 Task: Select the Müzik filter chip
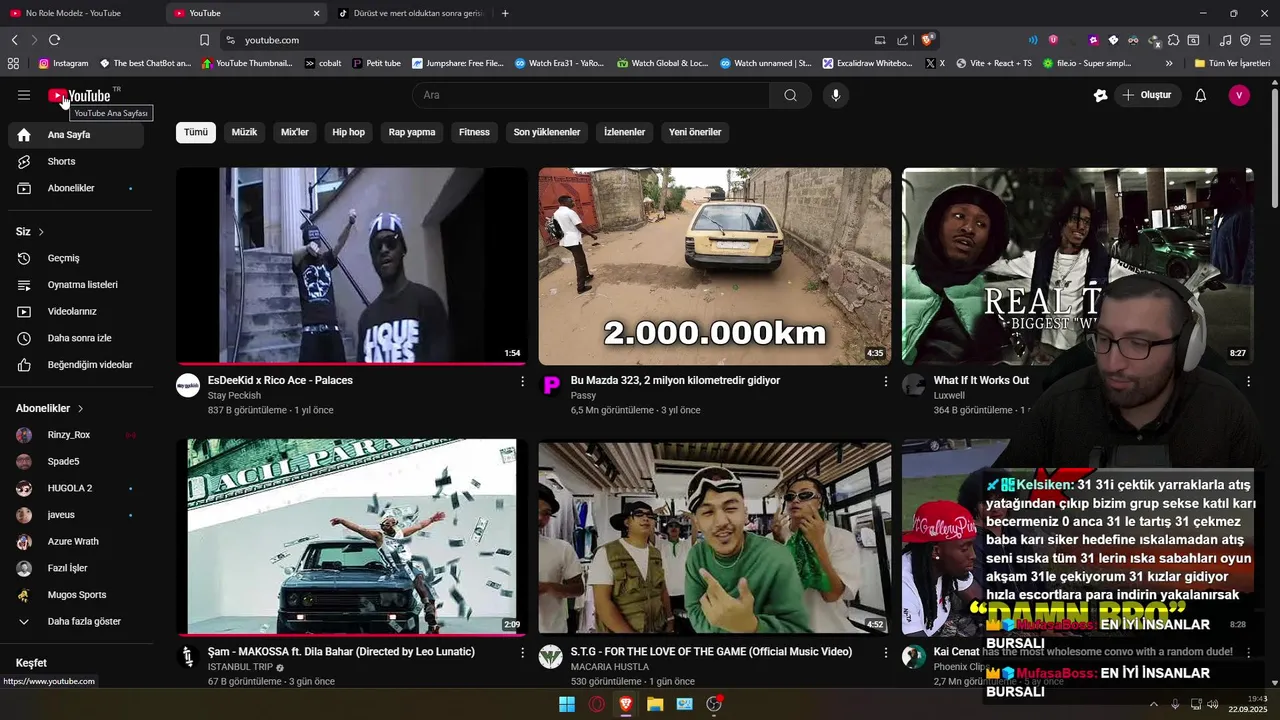pos(244,132)
